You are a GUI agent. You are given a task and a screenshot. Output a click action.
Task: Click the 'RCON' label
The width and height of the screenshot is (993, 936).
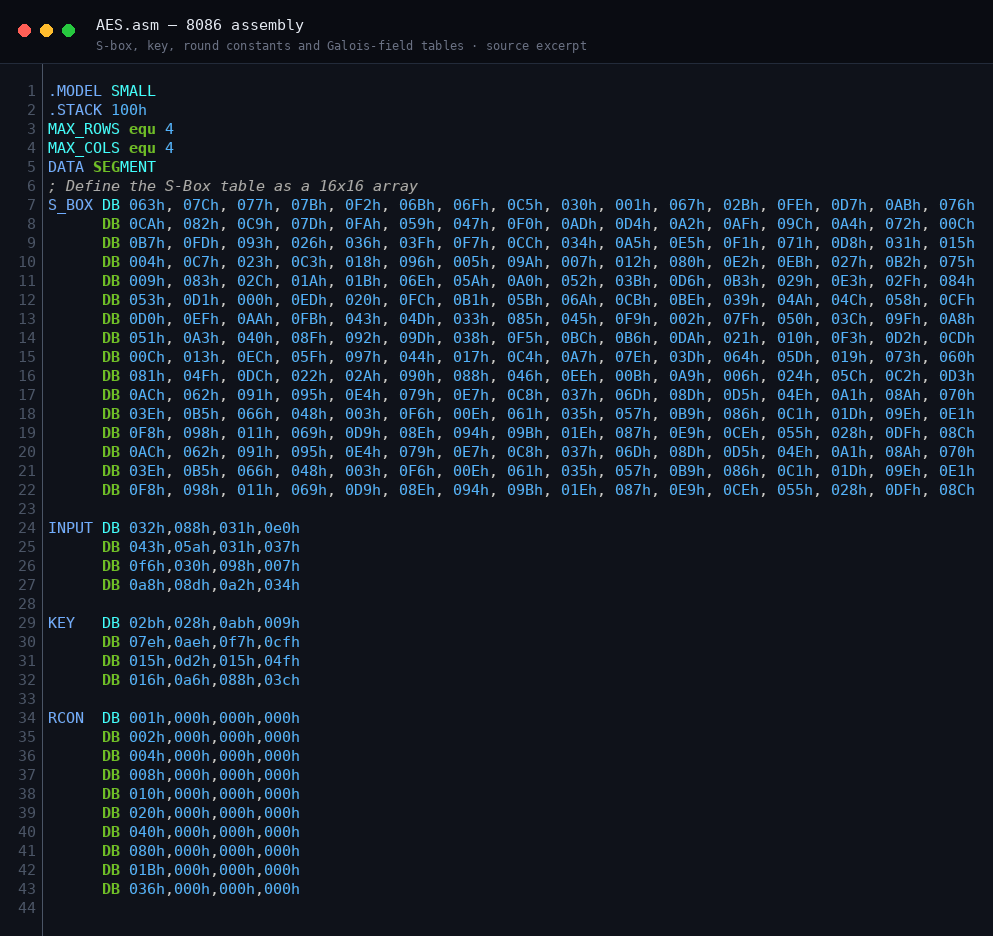(66, 718)
